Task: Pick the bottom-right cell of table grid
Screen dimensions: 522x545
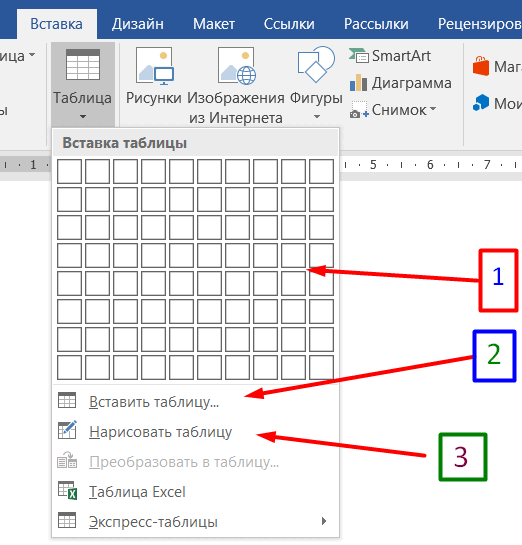Action: 321,367
